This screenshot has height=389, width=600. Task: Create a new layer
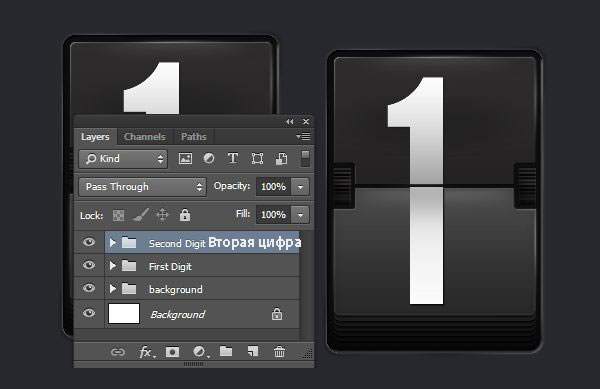point(253,351)
